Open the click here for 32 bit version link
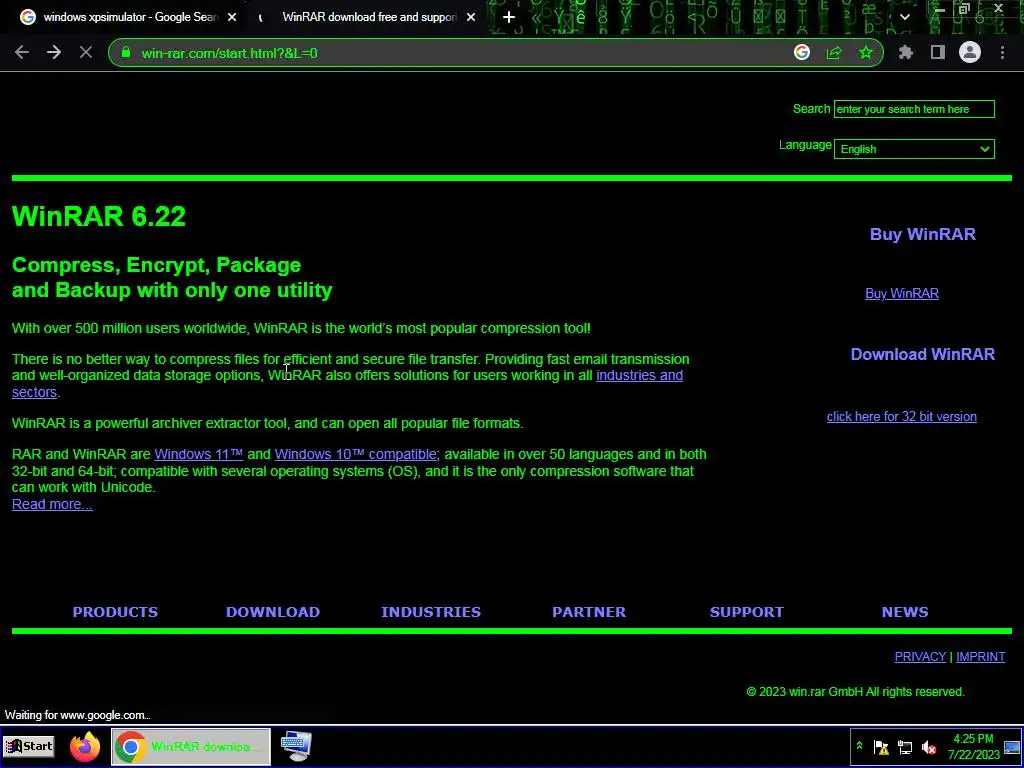 coord(901,417)
